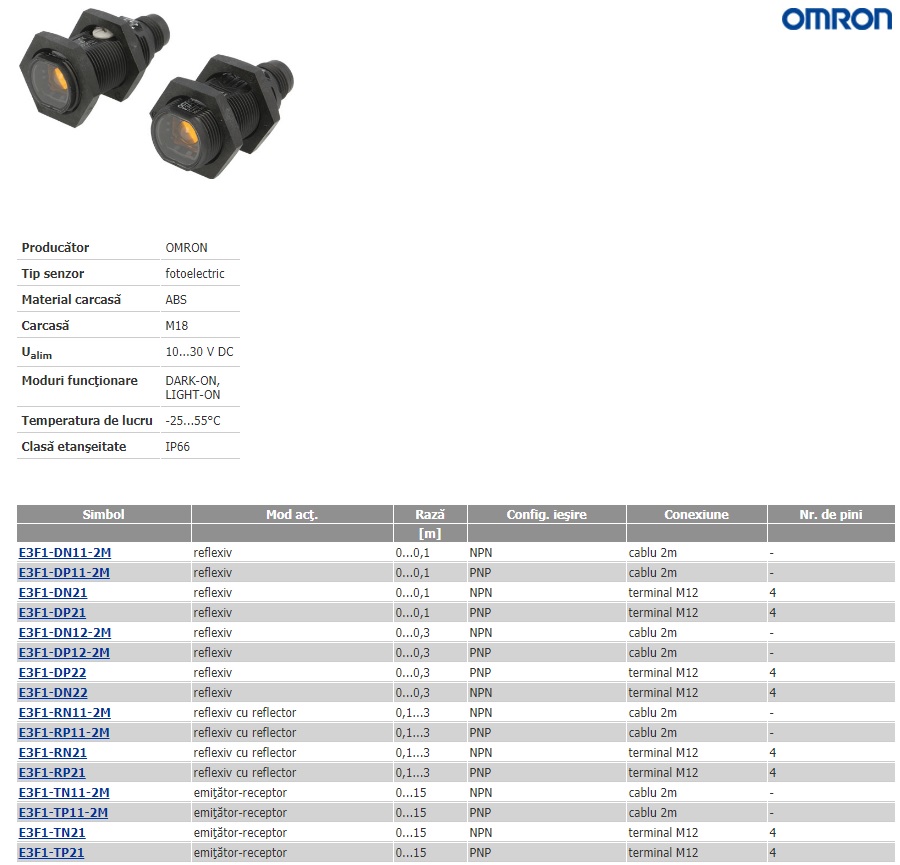Select 'reflexiv cu reflector' in E3F1-RN11-2M row
Screen dimensions: 900x865
tap(245, 713)
